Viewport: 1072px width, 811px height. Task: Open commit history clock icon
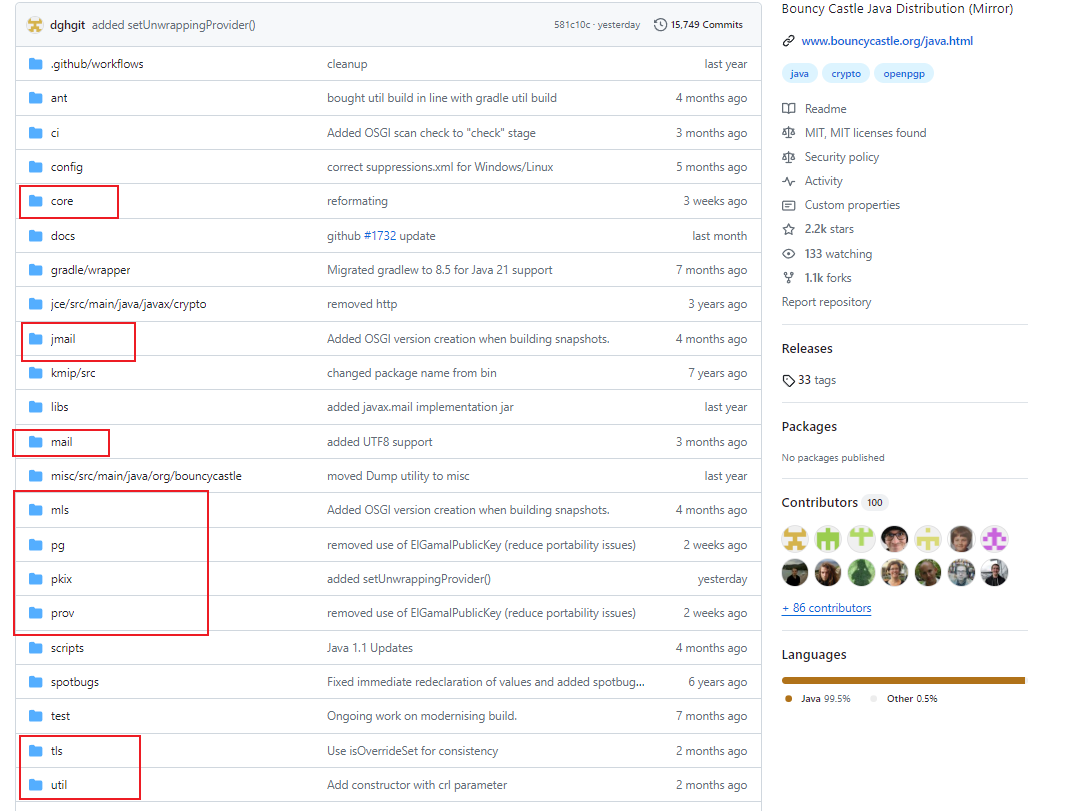tap(660, 25)
